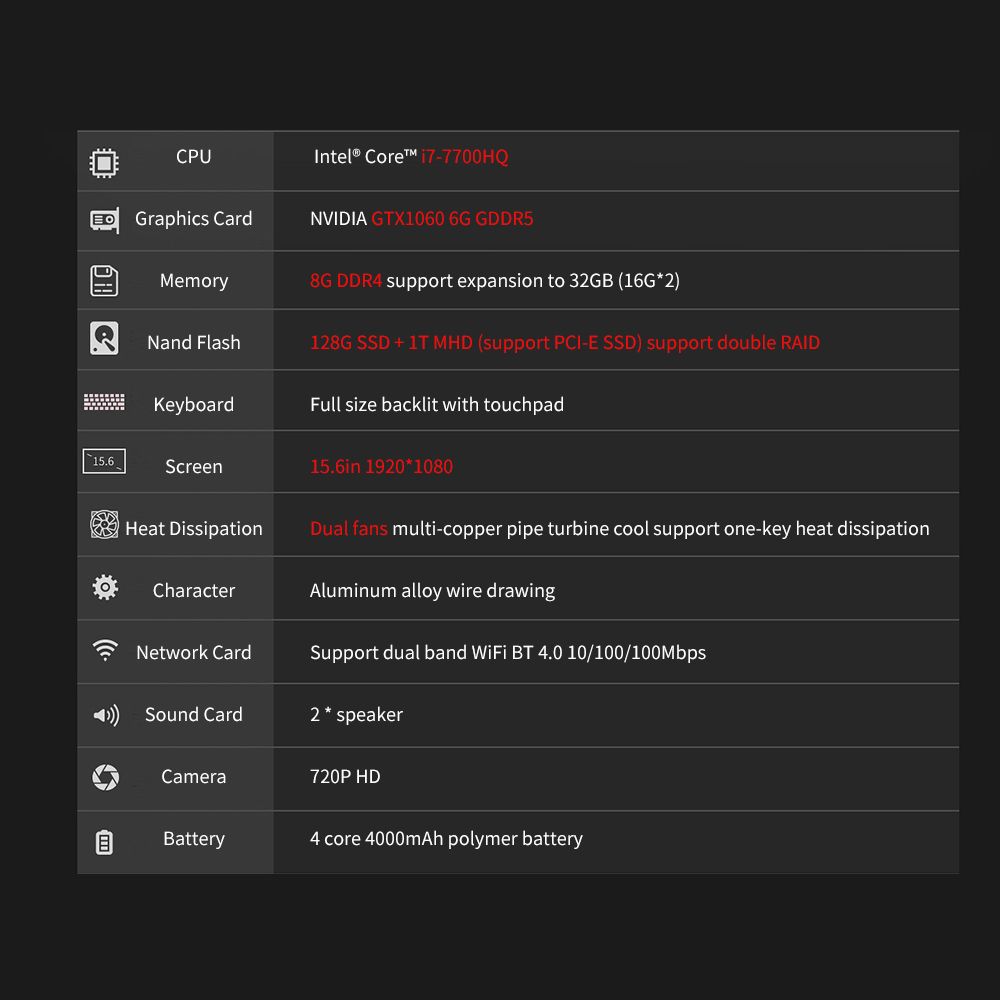
Task: Click the CPU chip icon
Action: [104, 163]
